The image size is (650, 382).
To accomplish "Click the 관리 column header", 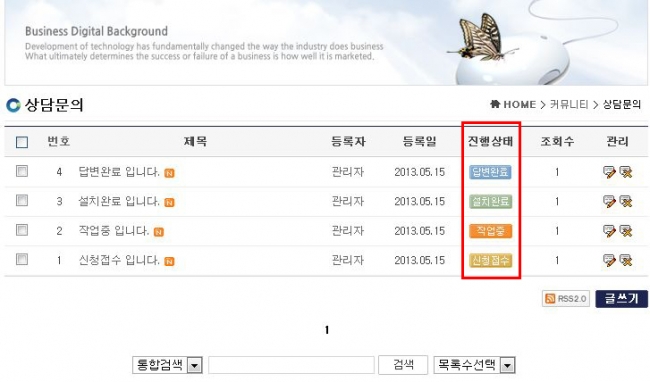I will (x=617, y=142).
